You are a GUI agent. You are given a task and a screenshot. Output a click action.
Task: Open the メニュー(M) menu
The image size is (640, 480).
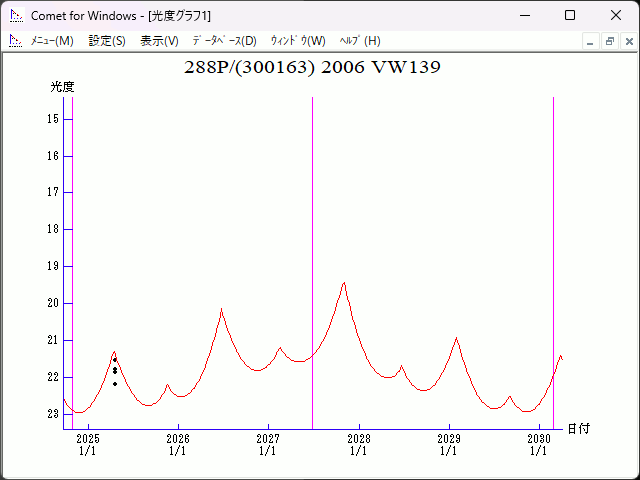click(x=52, y=41)
